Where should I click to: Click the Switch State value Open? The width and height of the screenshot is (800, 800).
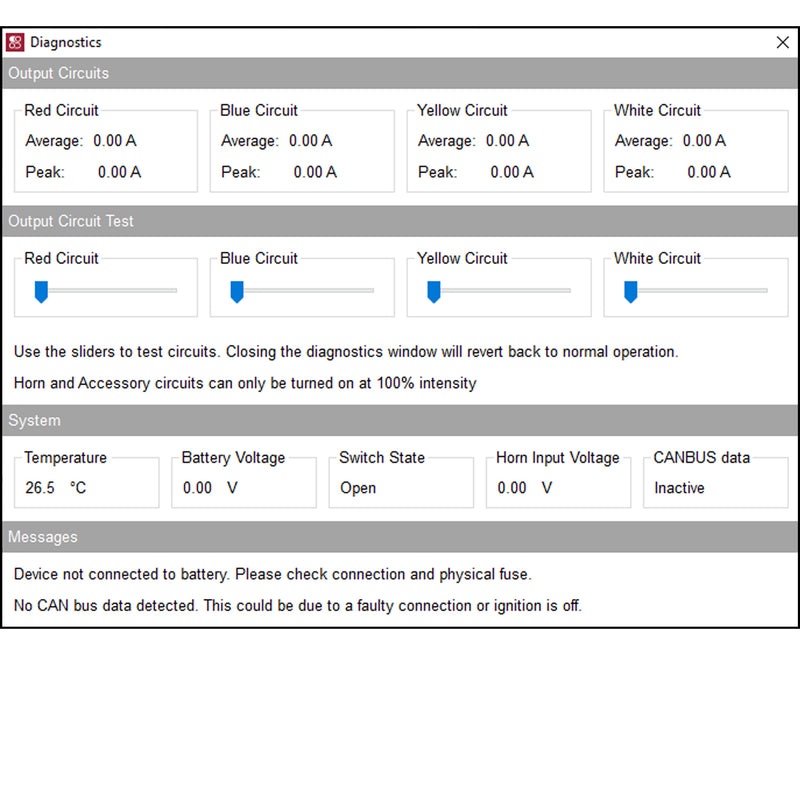[358, 488]
